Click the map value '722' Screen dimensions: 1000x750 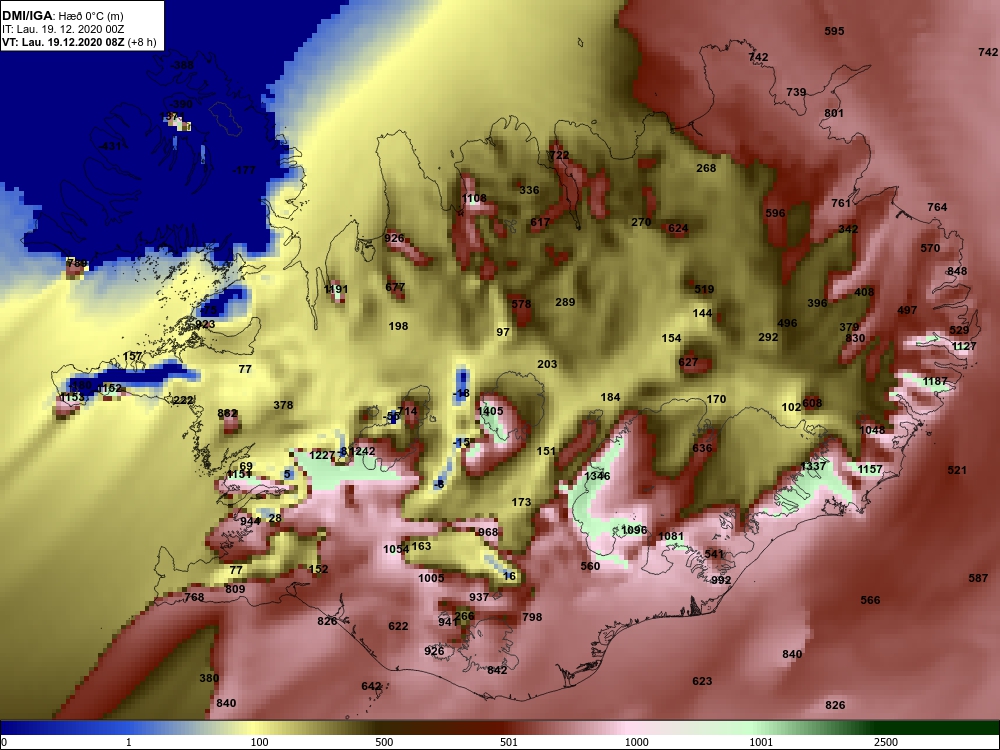(x=559, y=156)
